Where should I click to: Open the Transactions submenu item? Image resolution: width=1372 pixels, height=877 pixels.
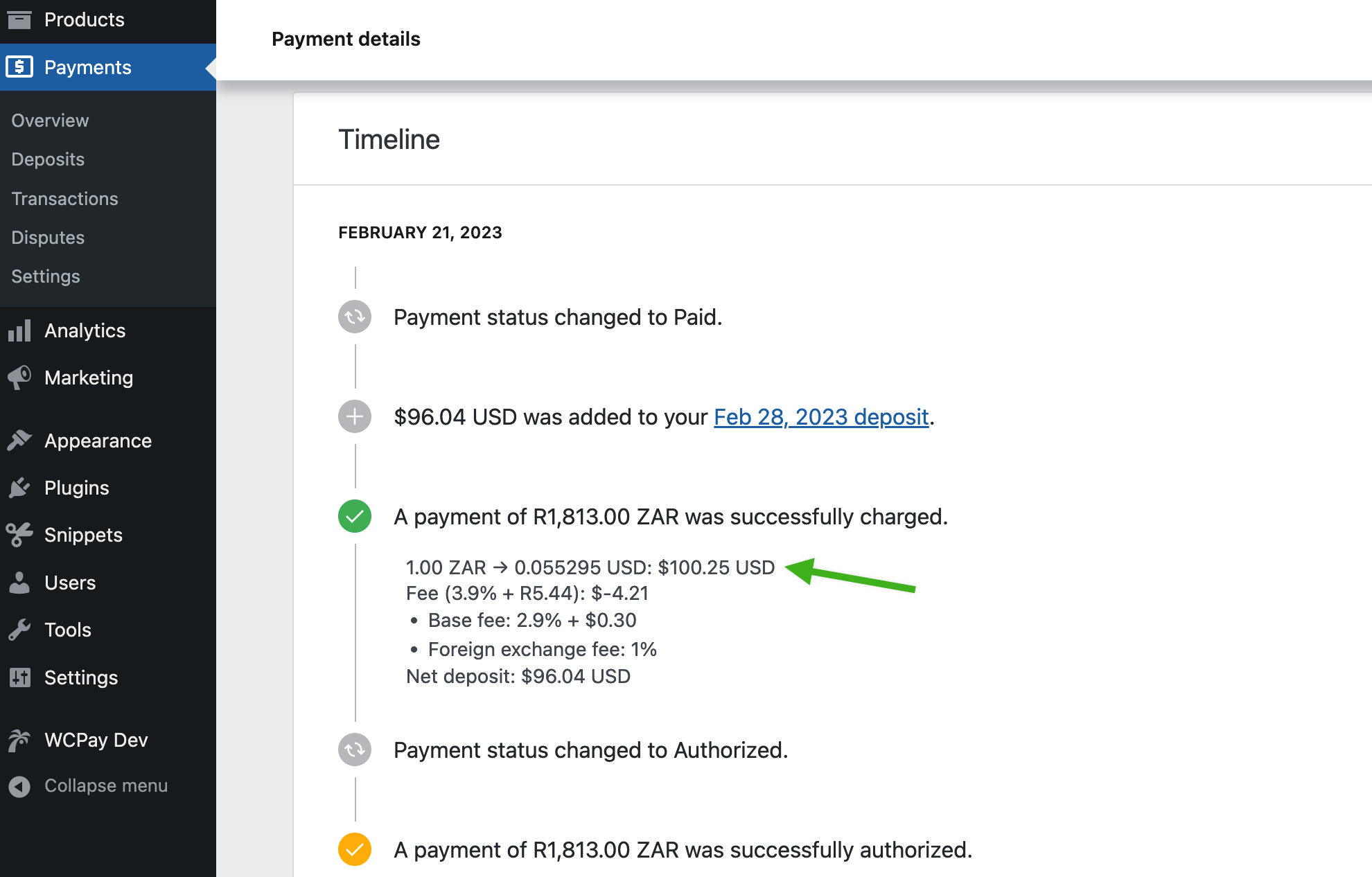point(64,199)
